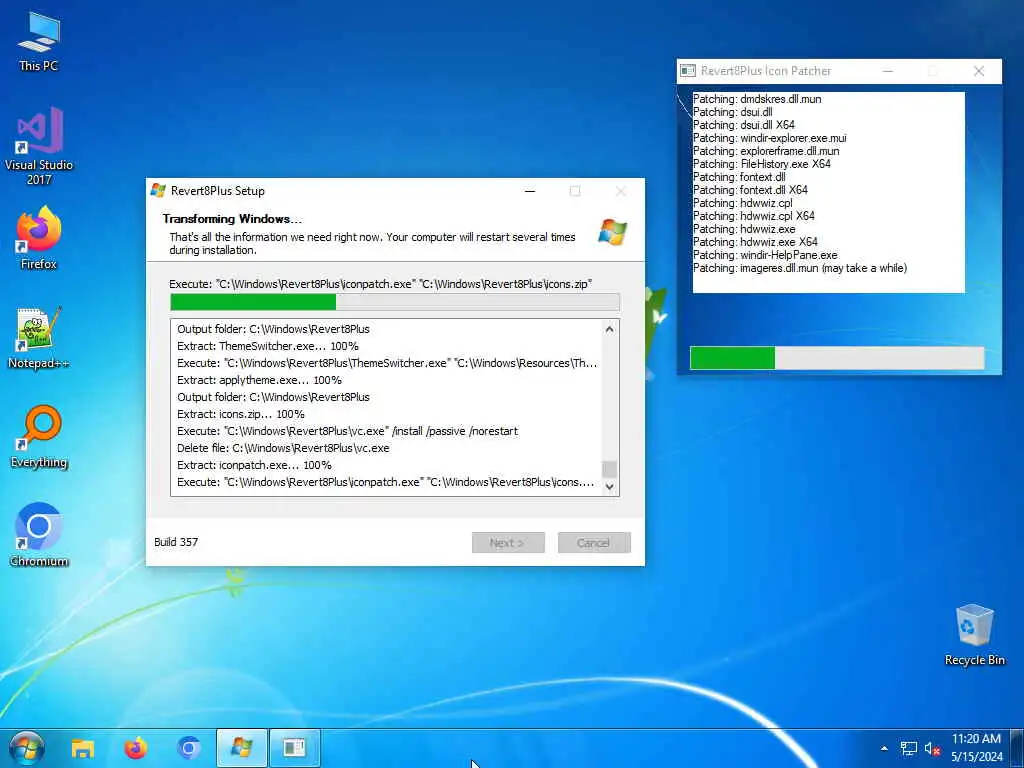
Task: Launch Chromium from the taskbar
Action: 189,748
